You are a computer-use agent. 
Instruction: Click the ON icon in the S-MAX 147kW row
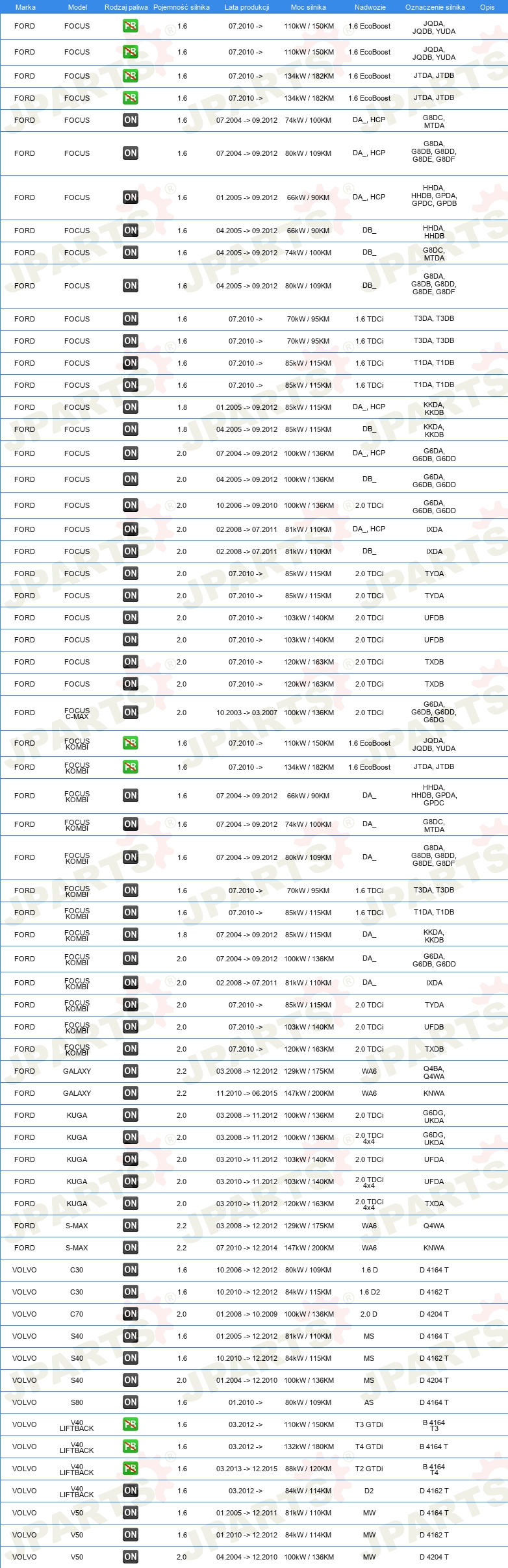pos(130,1248)
